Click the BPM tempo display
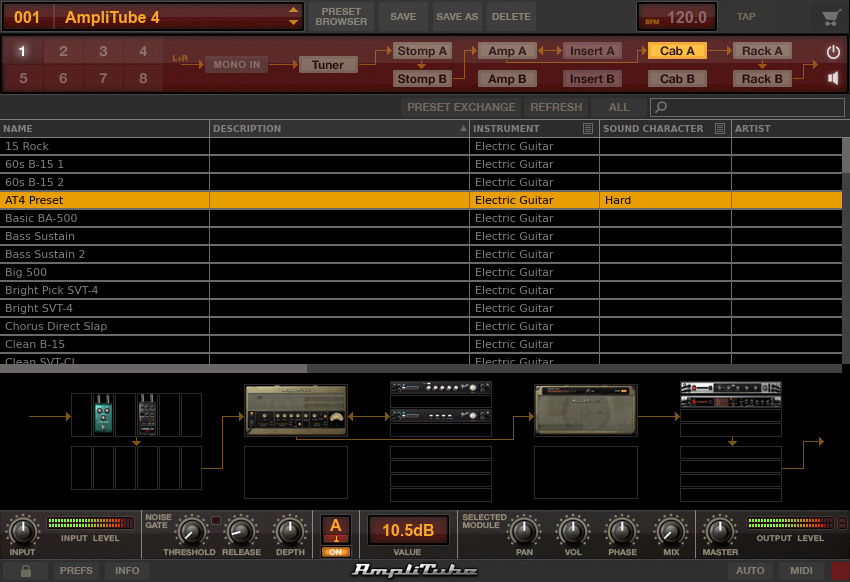The image size is (850, 582). click(x=677, y=17)
